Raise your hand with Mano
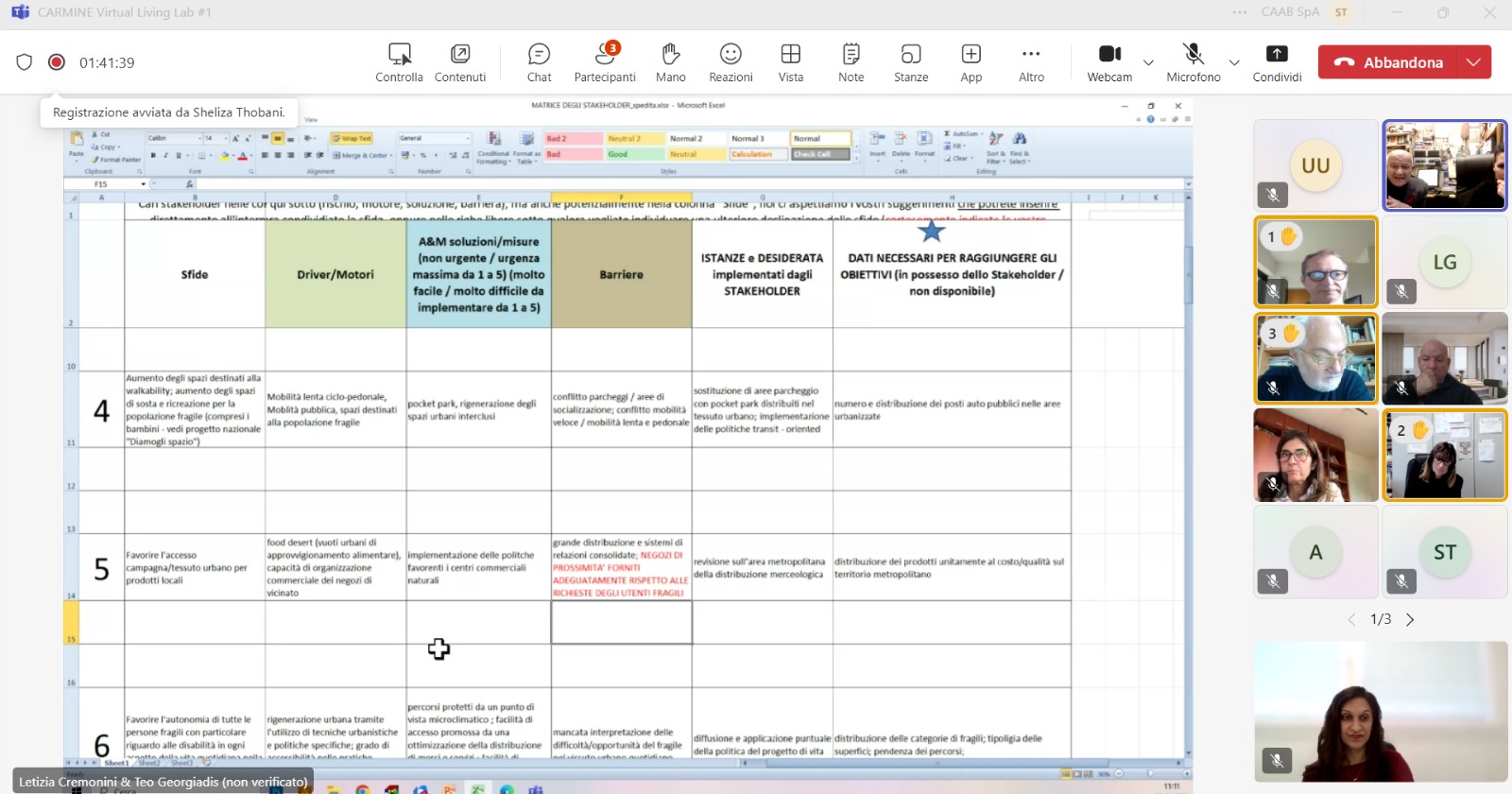This screenshot has height=794, width=1512. (x=671, y=62)
